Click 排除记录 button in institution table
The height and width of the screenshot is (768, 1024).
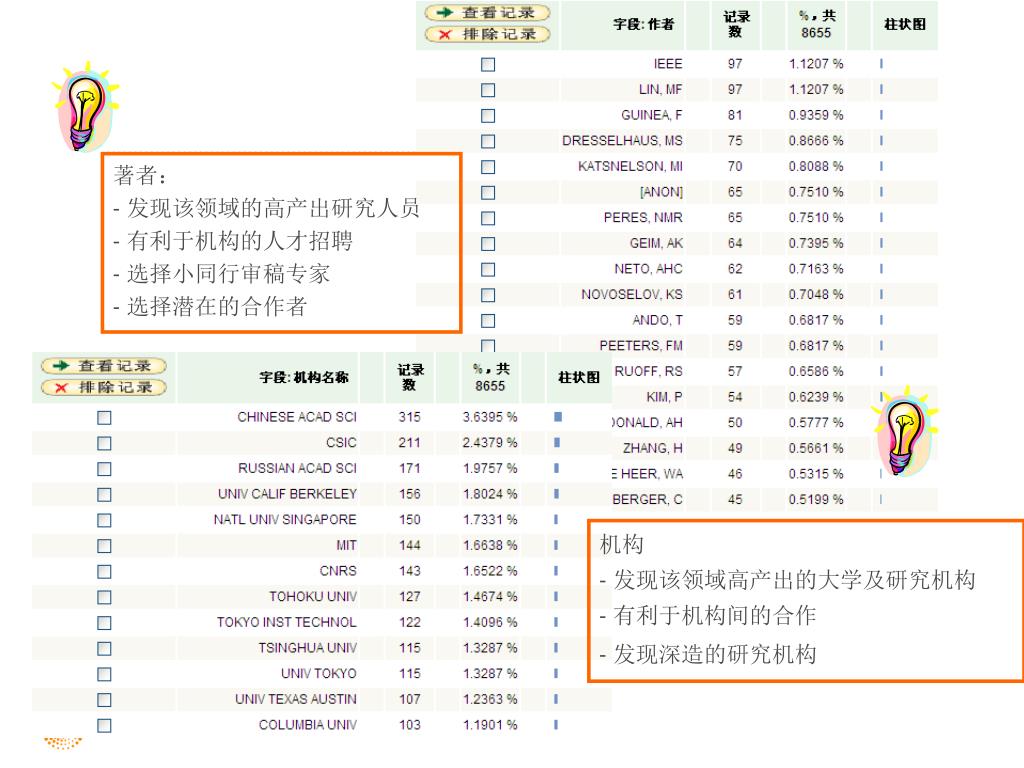(104, 387)
